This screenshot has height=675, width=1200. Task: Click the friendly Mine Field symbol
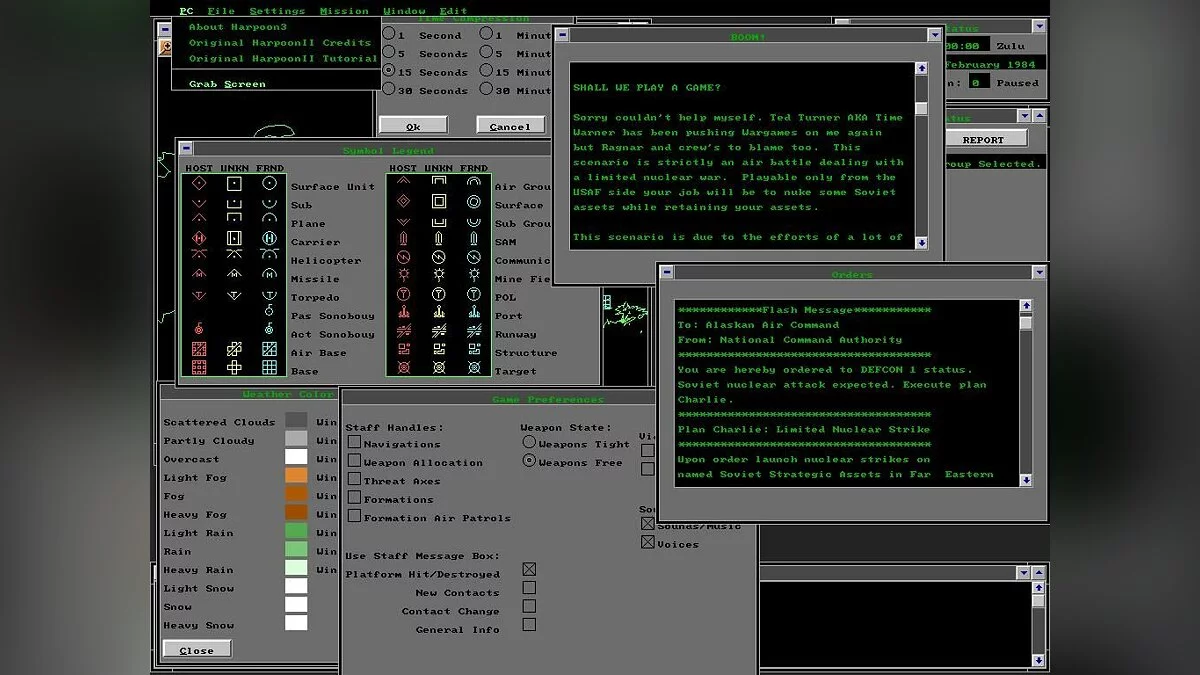pos(474,275)
